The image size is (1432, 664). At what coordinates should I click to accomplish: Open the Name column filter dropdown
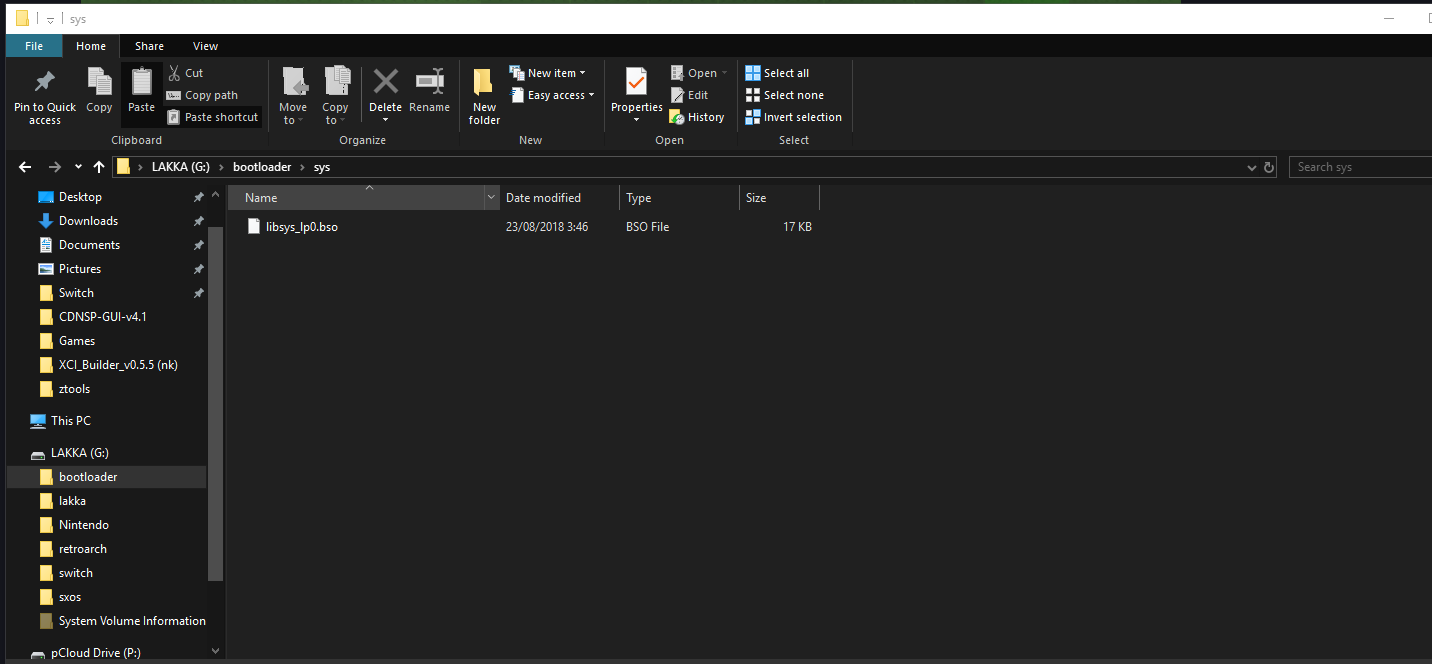coord(491,197)
